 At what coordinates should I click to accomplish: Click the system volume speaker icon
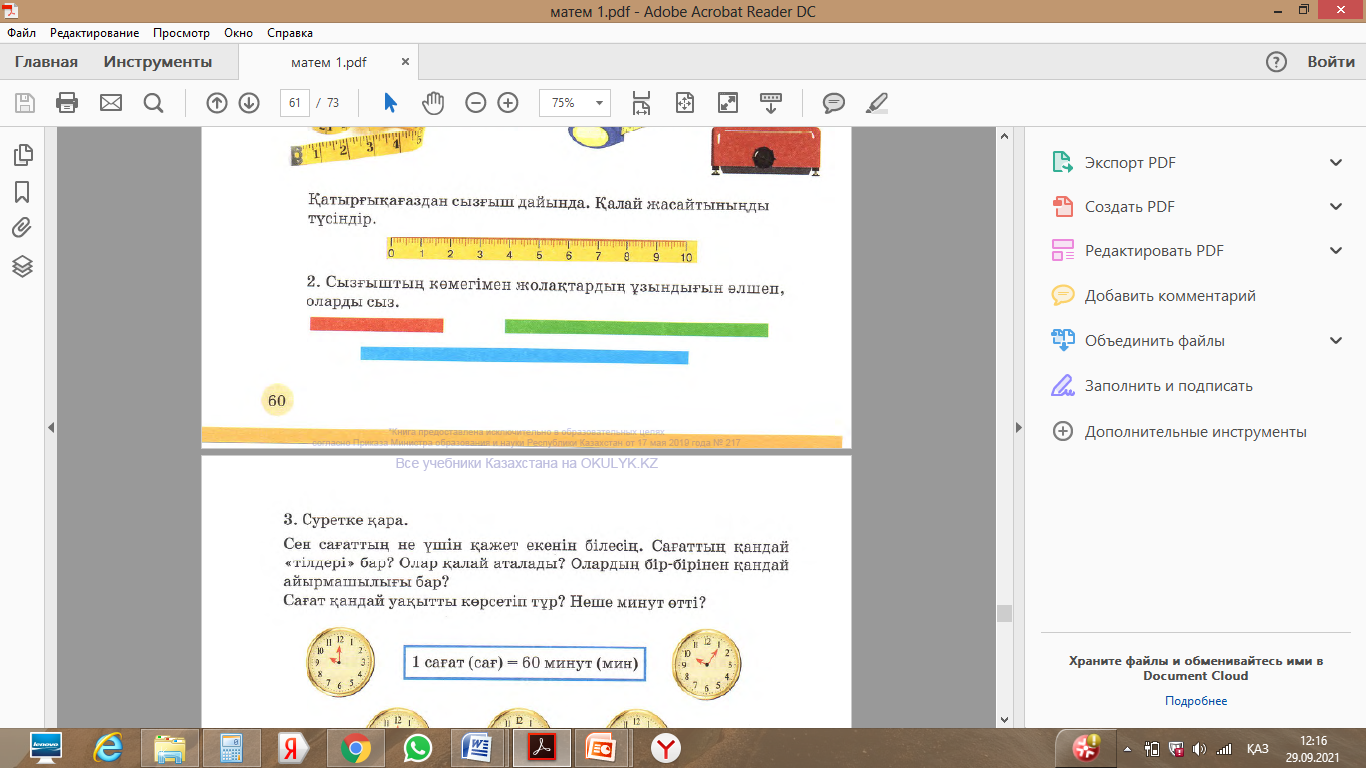coord(1199,749)
